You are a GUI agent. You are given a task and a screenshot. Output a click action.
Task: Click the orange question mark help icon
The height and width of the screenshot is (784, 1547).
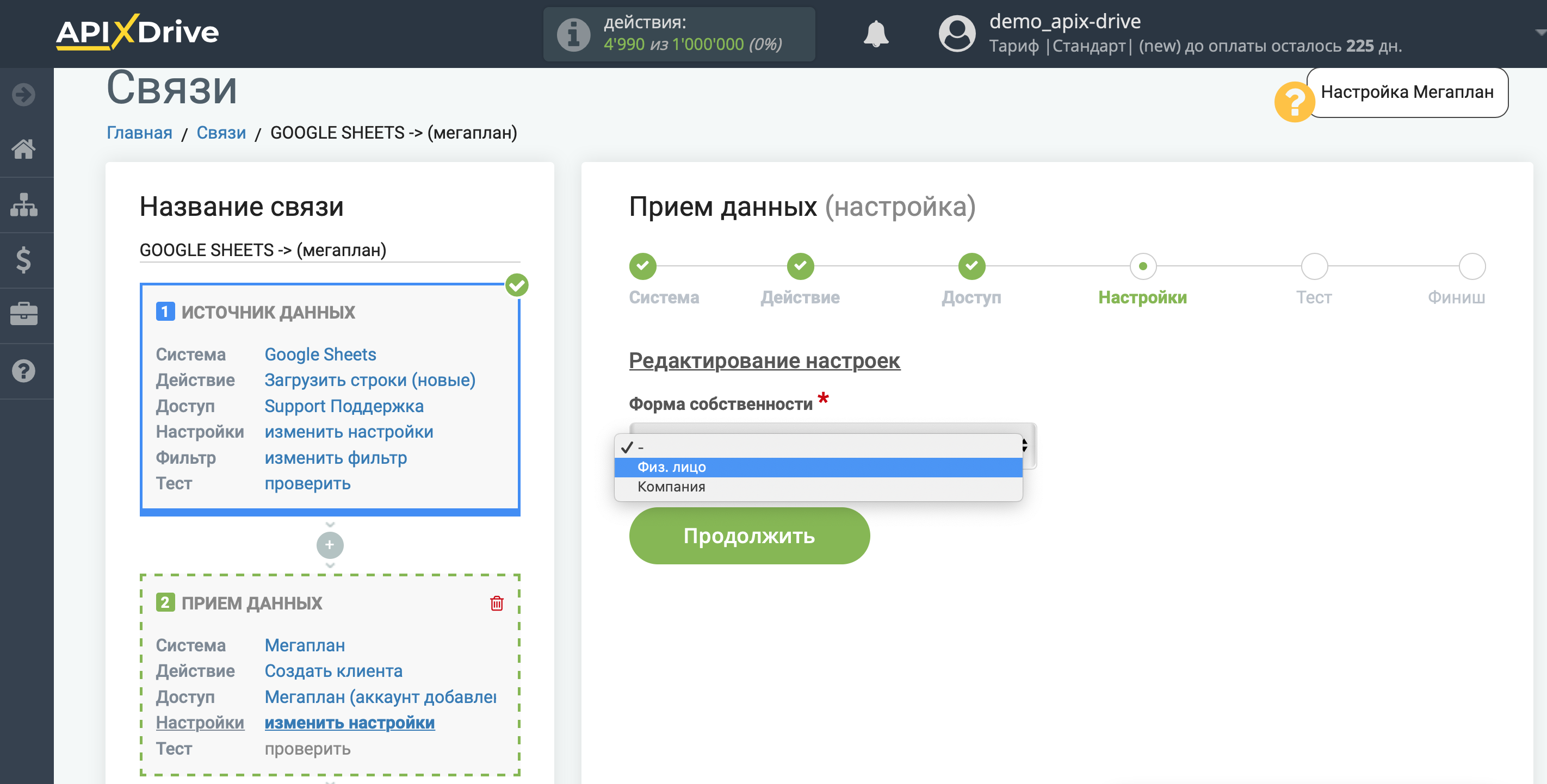point(1294,102)
